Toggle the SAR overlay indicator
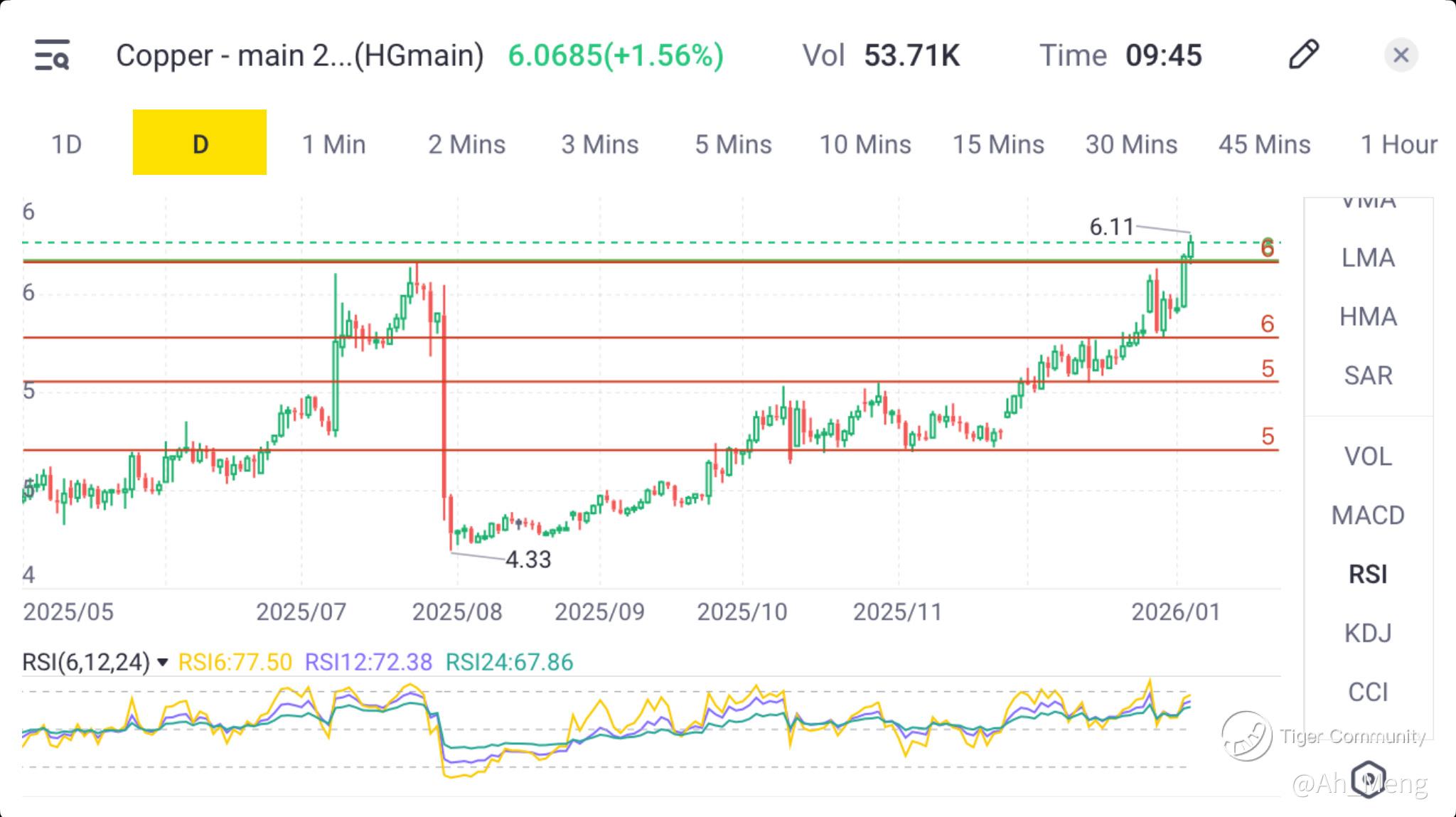This screenshot has width=1456, height=817. 1368,375
